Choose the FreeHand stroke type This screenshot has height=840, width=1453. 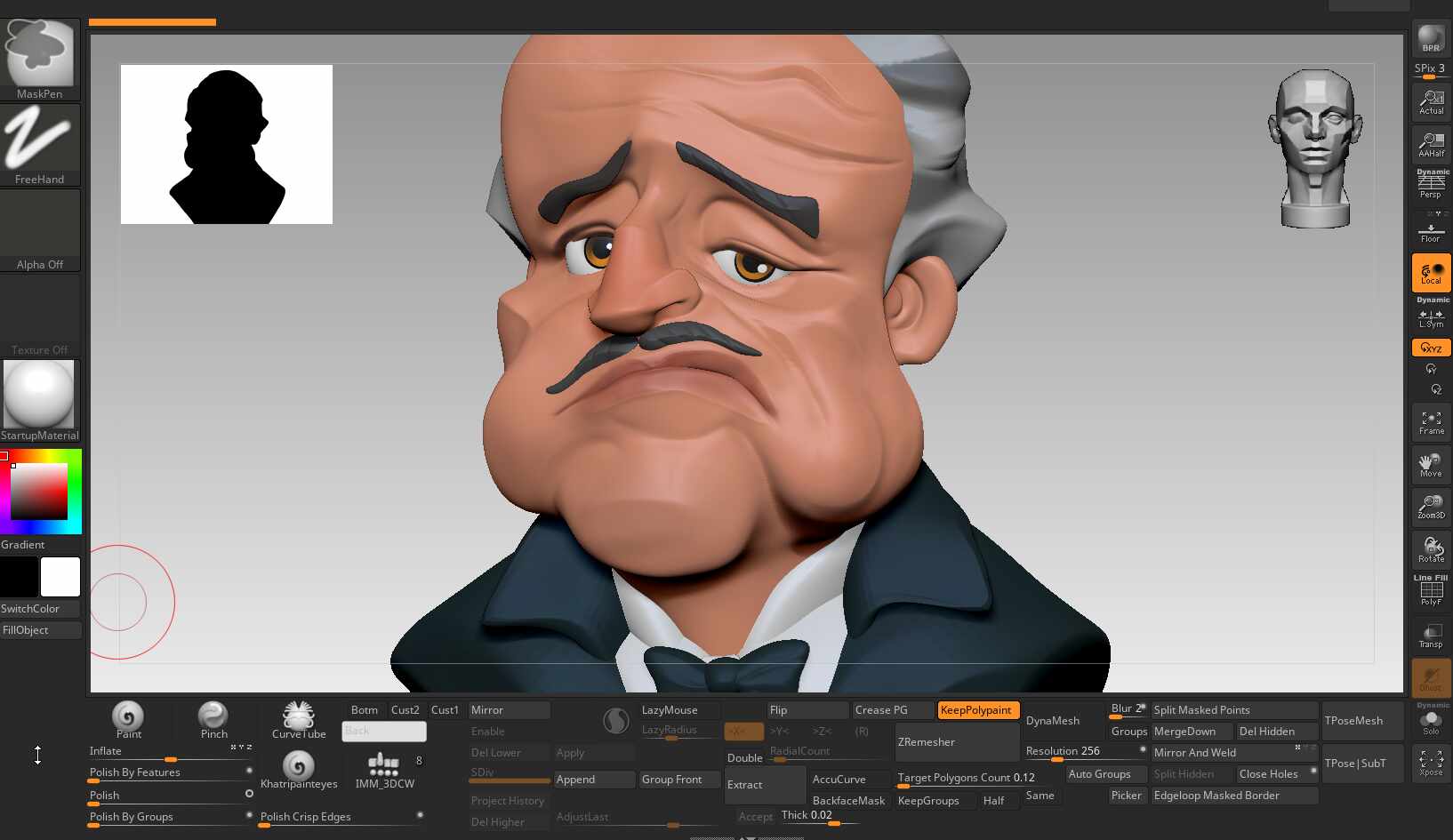pos(40,145)
